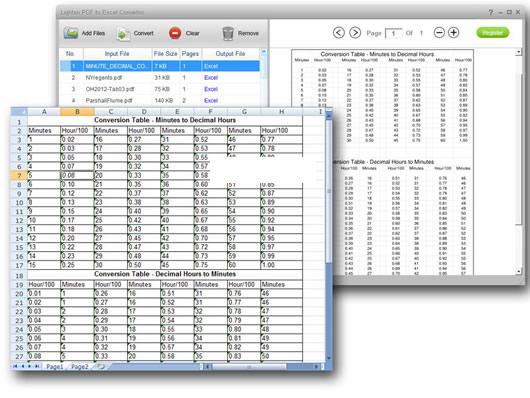Click the spreadsheet horizontal scrollbar
The image size is (530, 398).
[x=249, y=367]
